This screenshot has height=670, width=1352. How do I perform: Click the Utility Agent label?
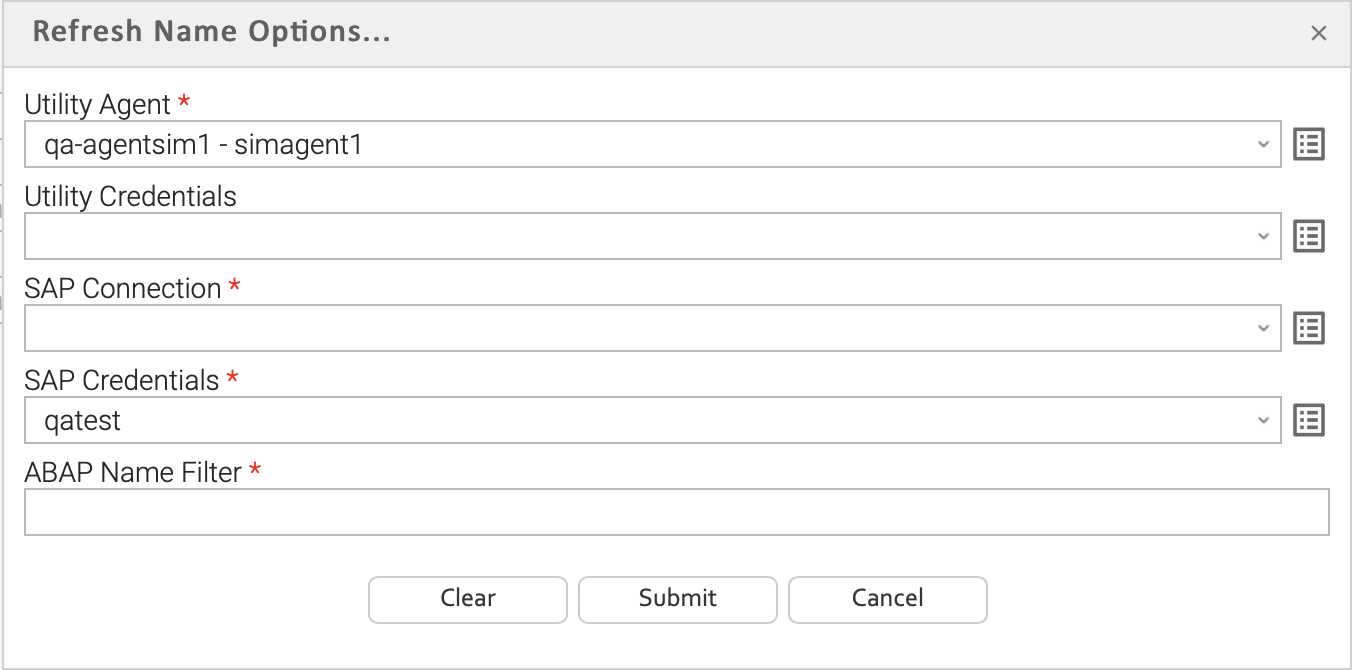point(98,104)
